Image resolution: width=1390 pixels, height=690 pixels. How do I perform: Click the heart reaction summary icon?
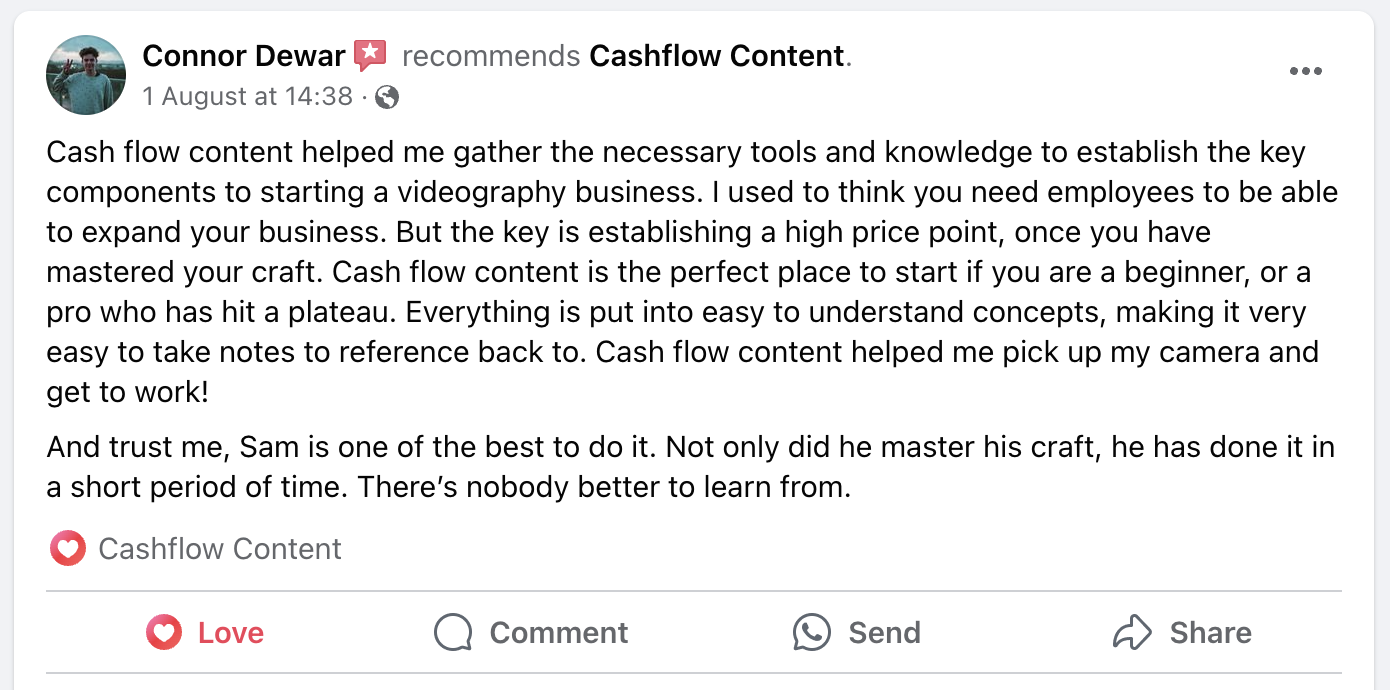pos(68,548)
